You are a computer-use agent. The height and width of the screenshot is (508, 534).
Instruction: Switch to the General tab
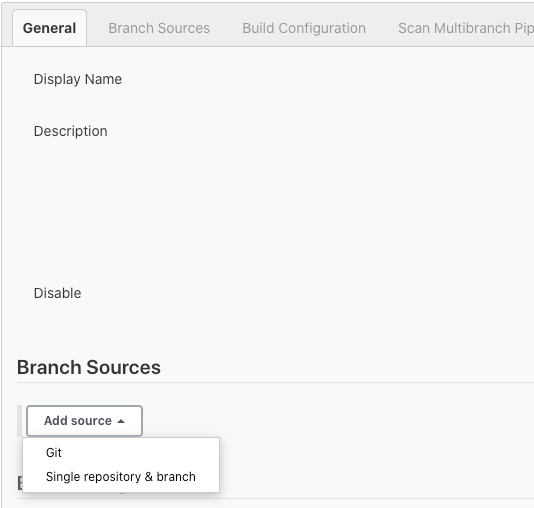tap(49, 28)
